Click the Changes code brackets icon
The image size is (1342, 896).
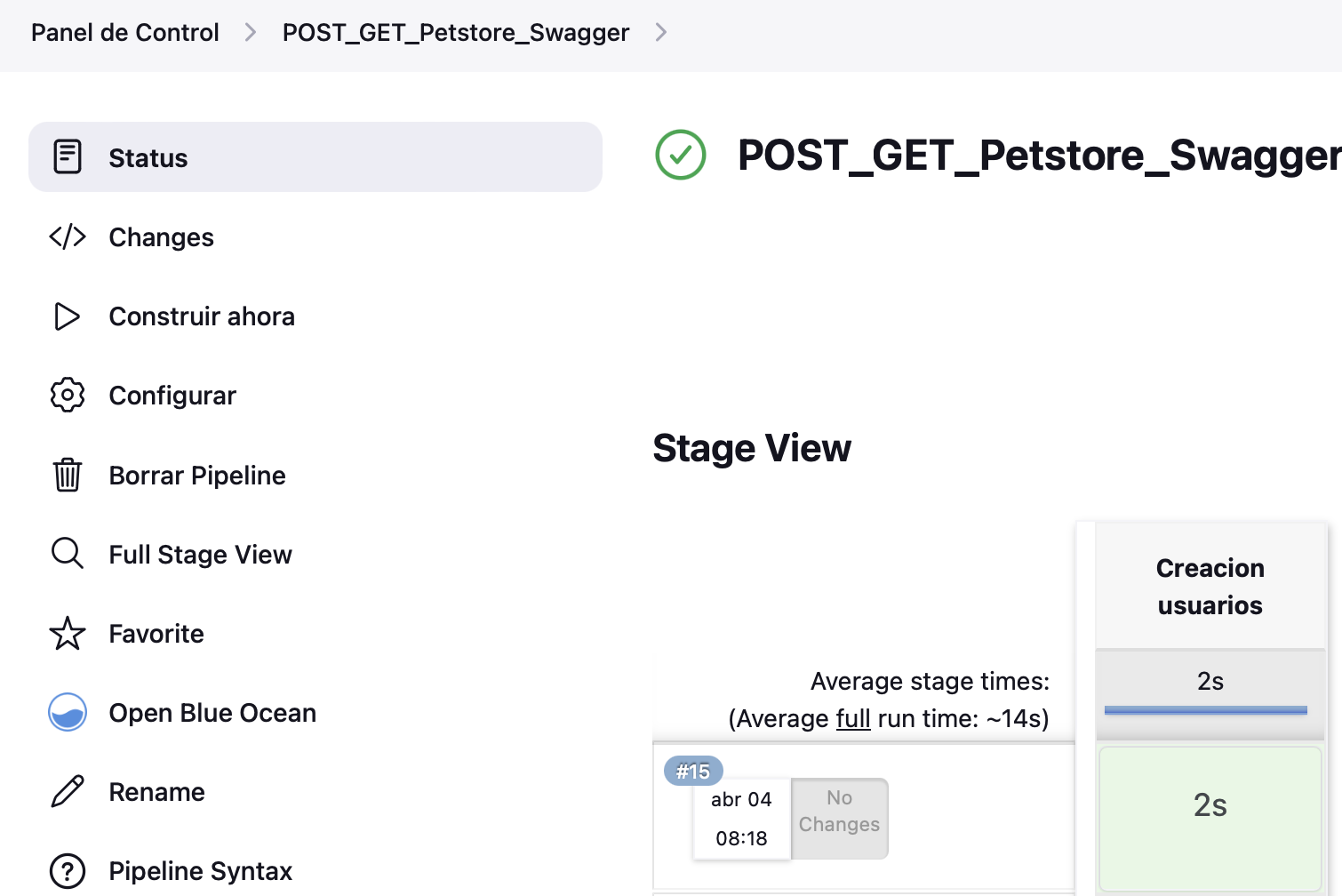coord(68,236)
